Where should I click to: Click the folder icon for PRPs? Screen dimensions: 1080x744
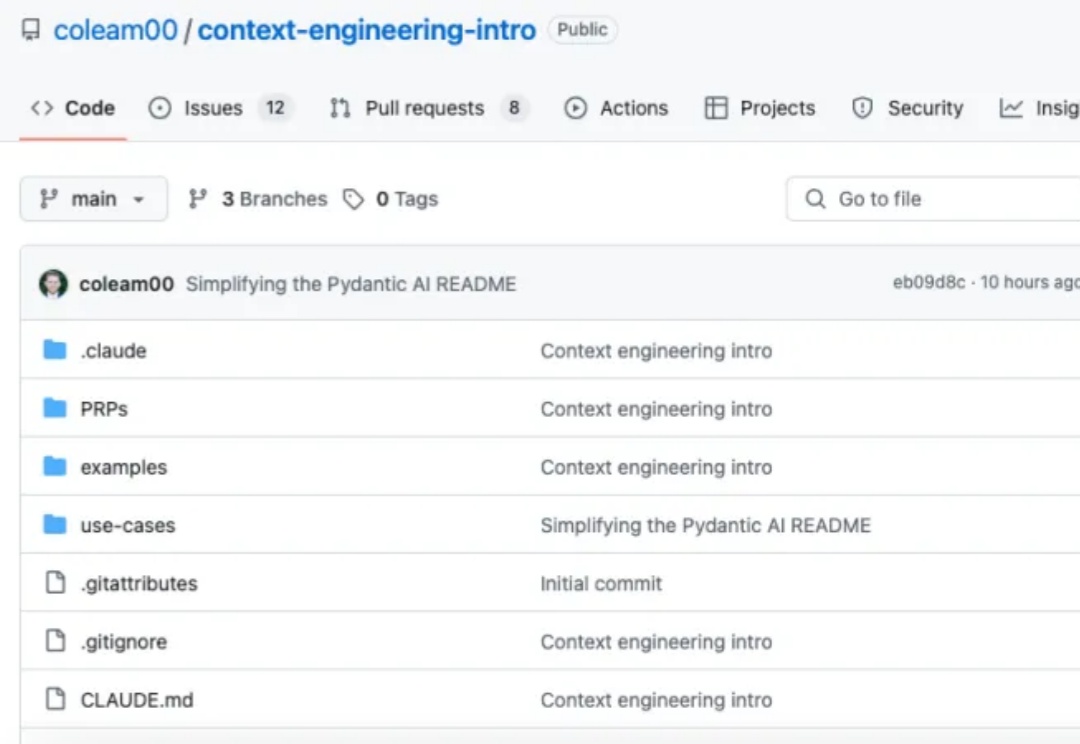tap(54, 409)
